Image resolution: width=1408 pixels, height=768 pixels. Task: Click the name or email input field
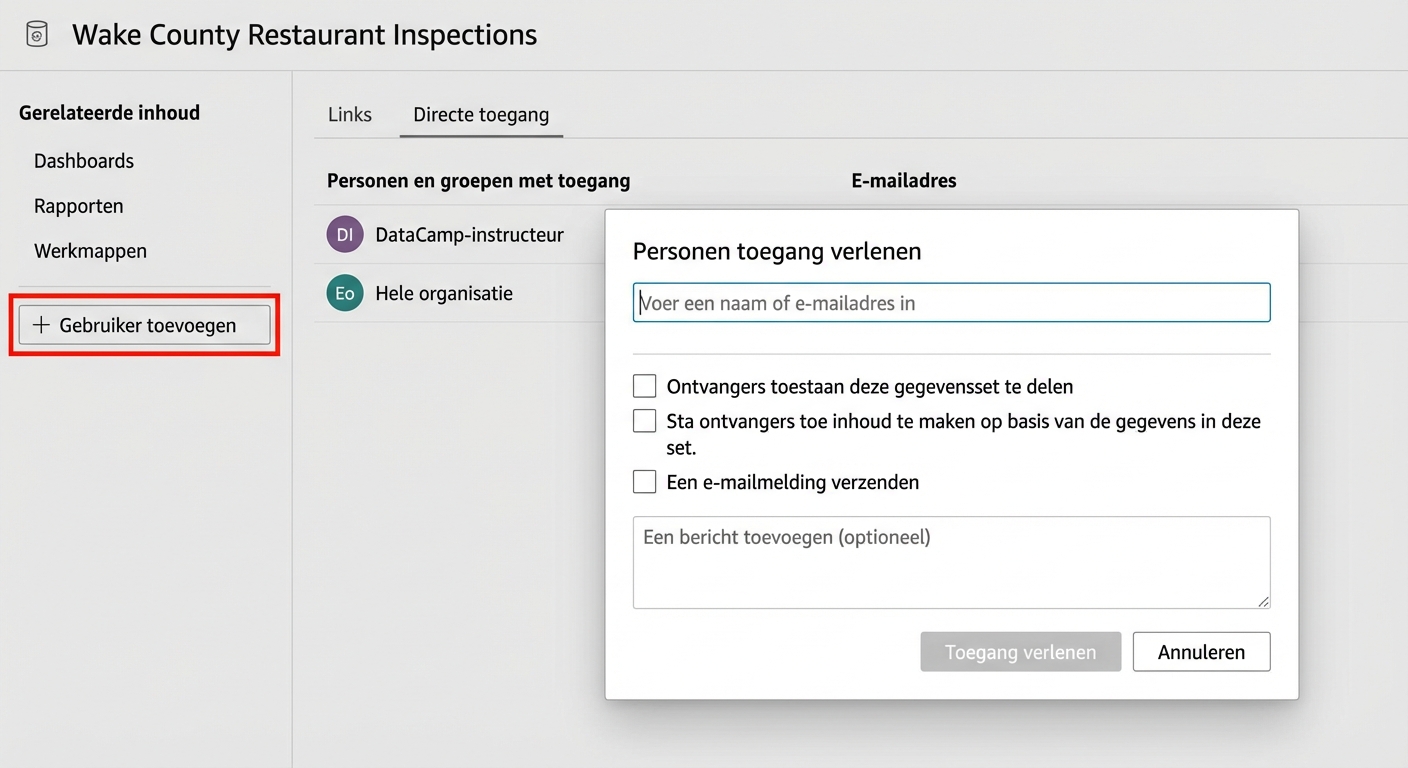click(951, 302)
